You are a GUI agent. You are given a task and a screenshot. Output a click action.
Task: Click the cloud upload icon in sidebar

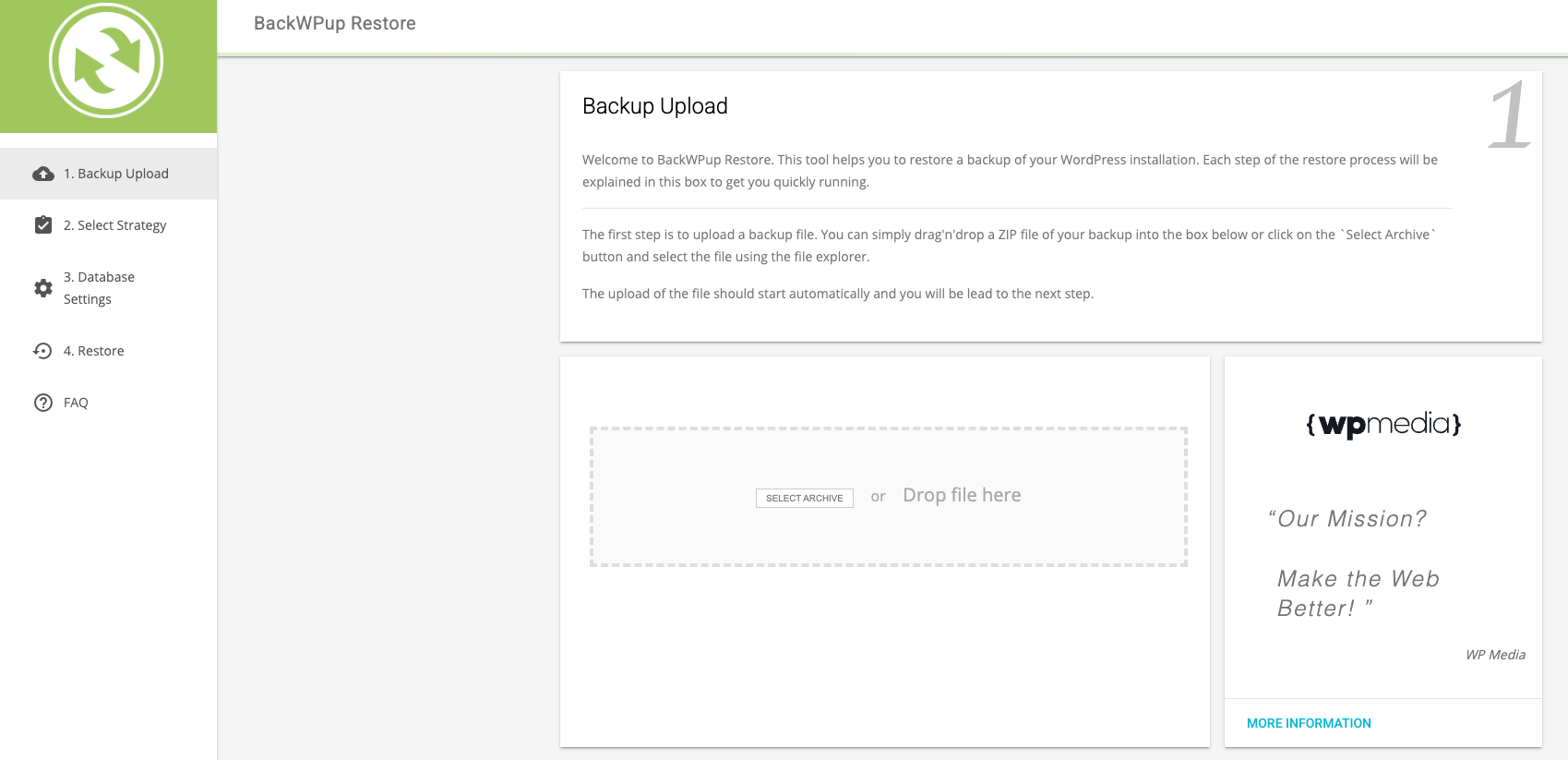[43, 174]
